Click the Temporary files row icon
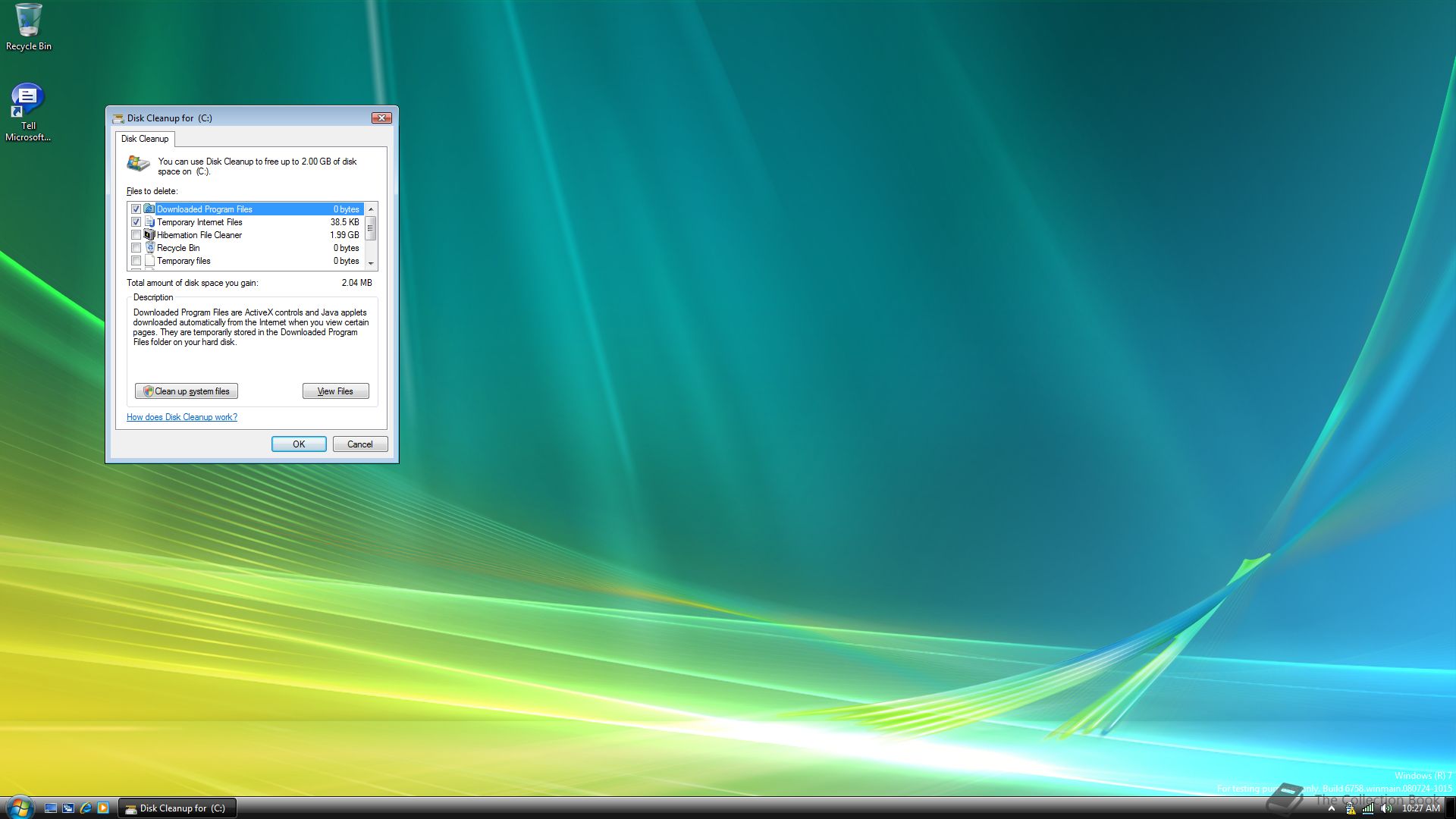 coord(149,261)
